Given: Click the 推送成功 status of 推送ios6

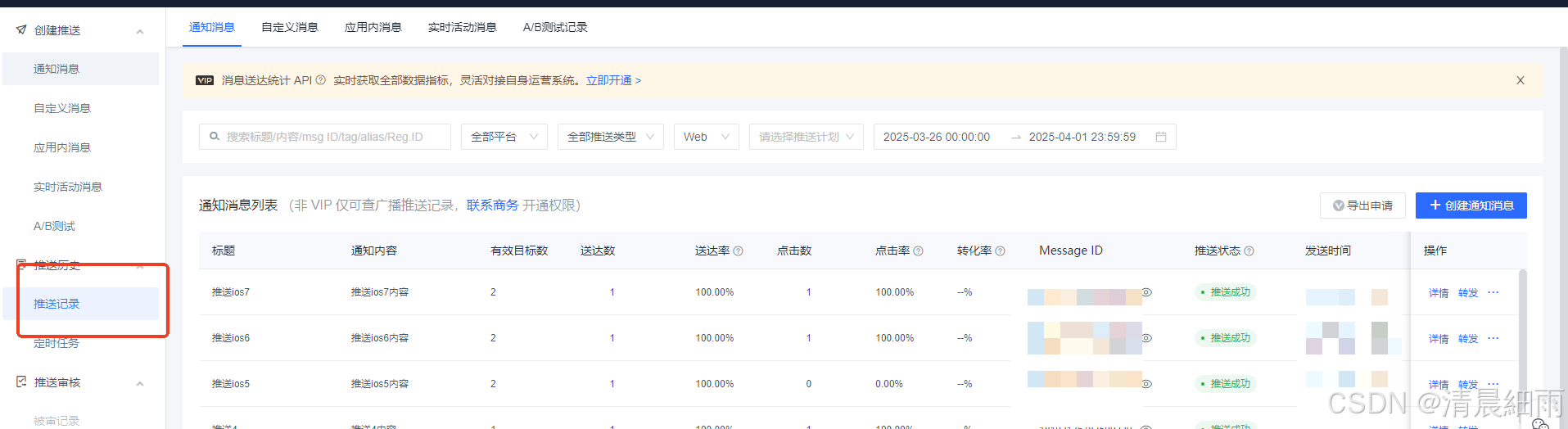Looking at the screenshot, I should click(1225, 338).
